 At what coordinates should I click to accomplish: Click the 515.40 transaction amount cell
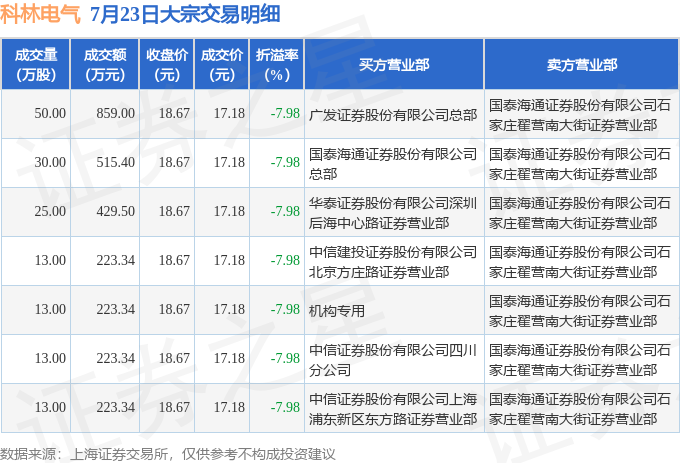coord(115,163)
